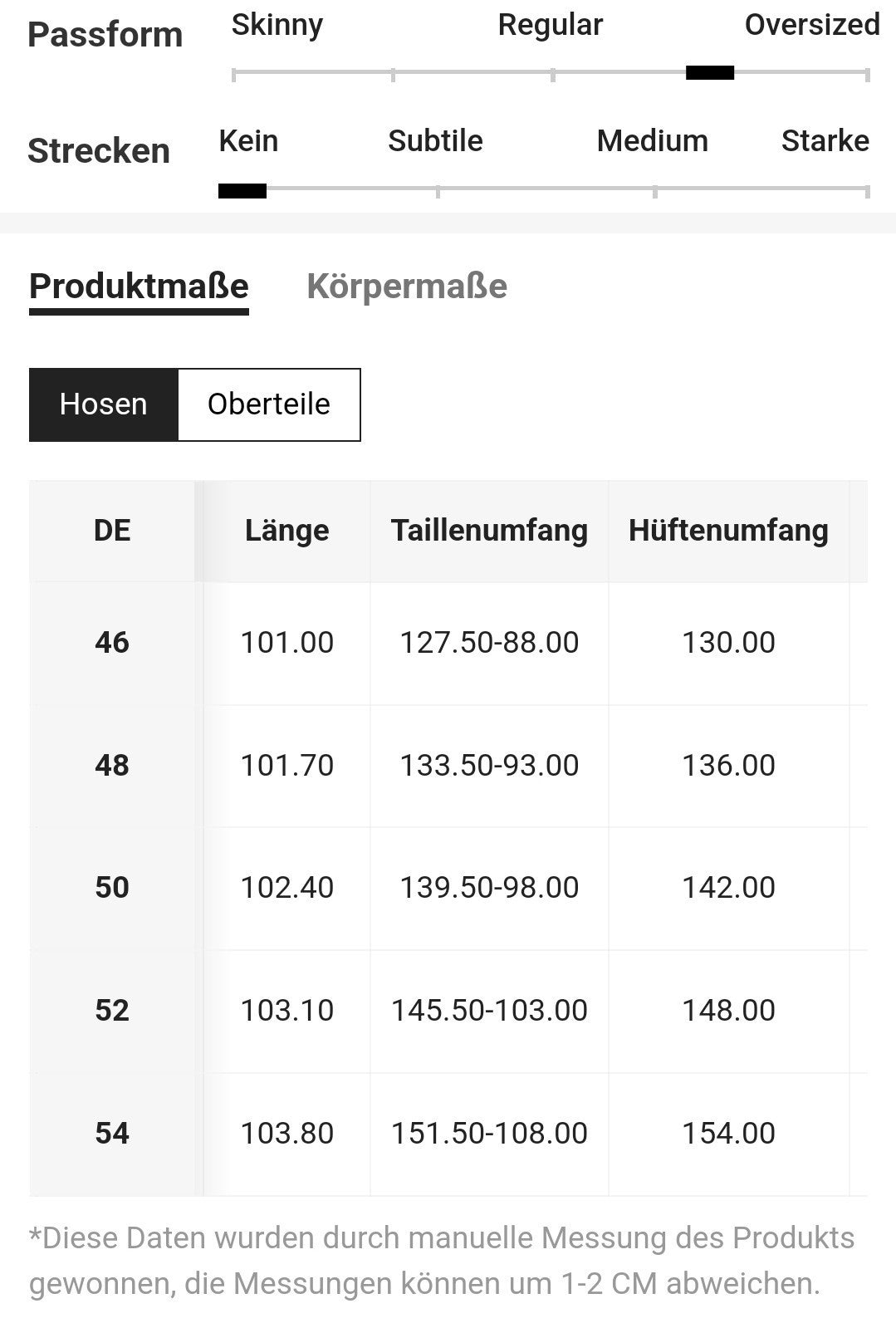The width and height of the screenshot is (896, 1323).
Task: Click the Hüftenumfang column header
Action: (729, 531)
